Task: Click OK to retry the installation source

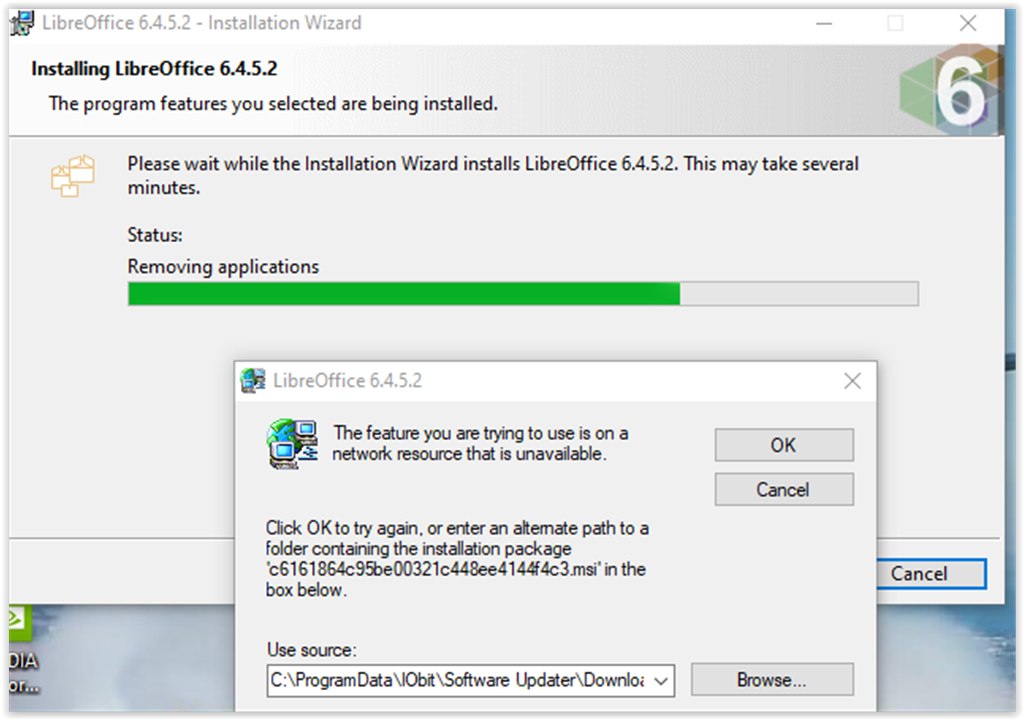Action: point(784,445)
